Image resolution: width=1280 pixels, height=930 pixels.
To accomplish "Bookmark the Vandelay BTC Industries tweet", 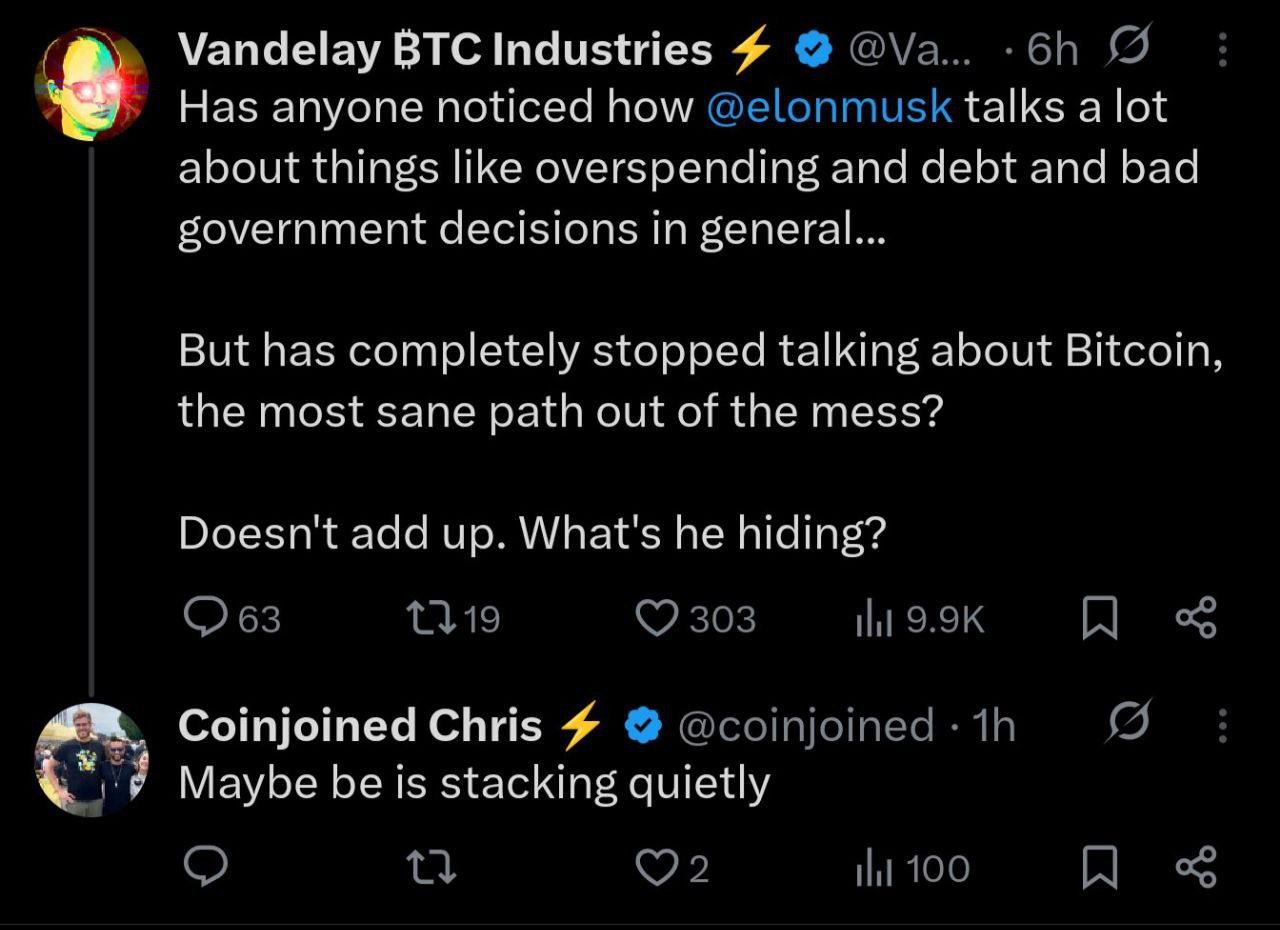I will (x=1100, y=620).
